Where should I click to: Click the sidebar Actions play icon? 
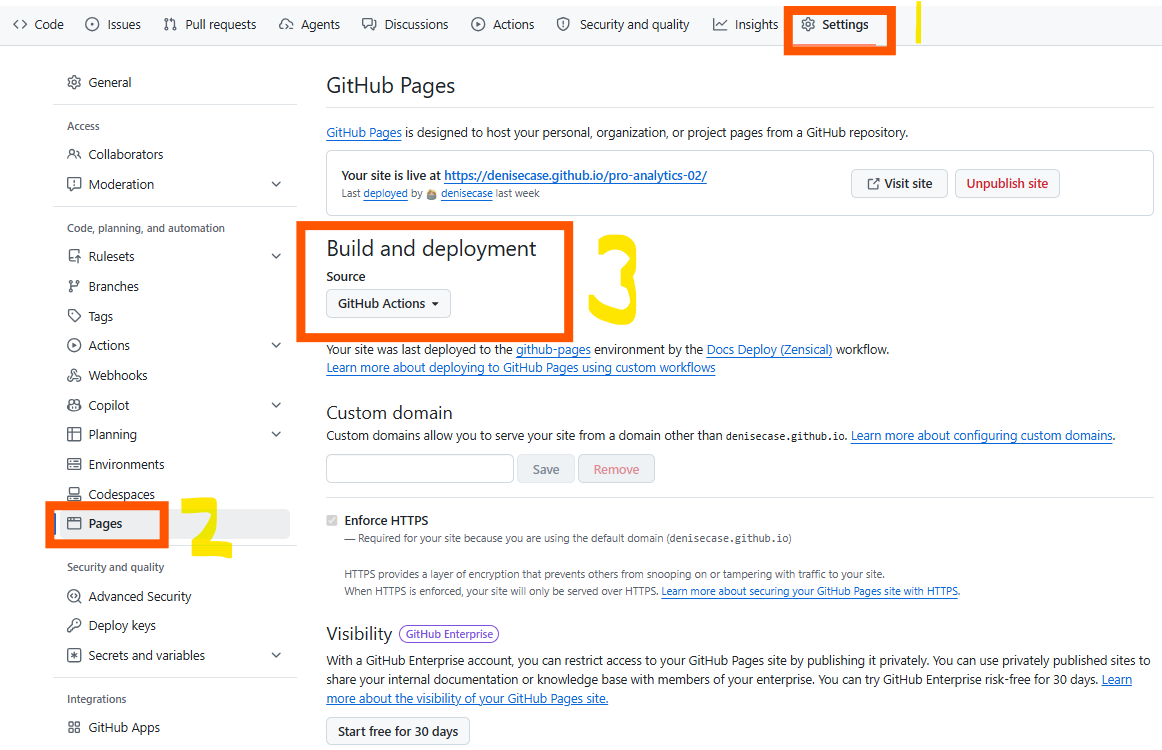pyautogui.click(x=74, y=345)
